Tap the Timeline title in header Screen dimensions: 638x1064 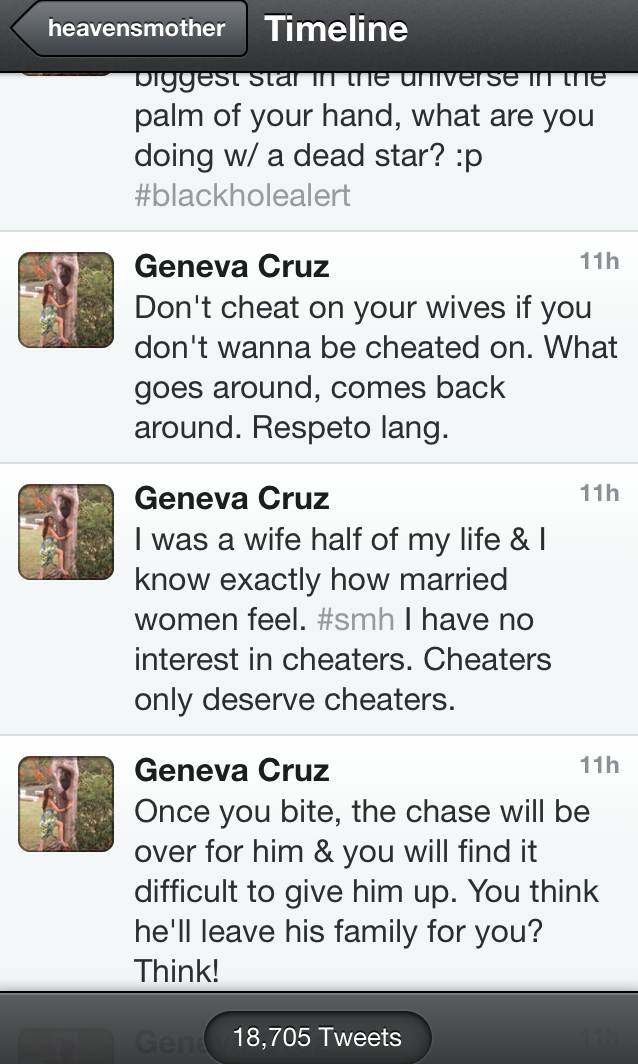336,29
